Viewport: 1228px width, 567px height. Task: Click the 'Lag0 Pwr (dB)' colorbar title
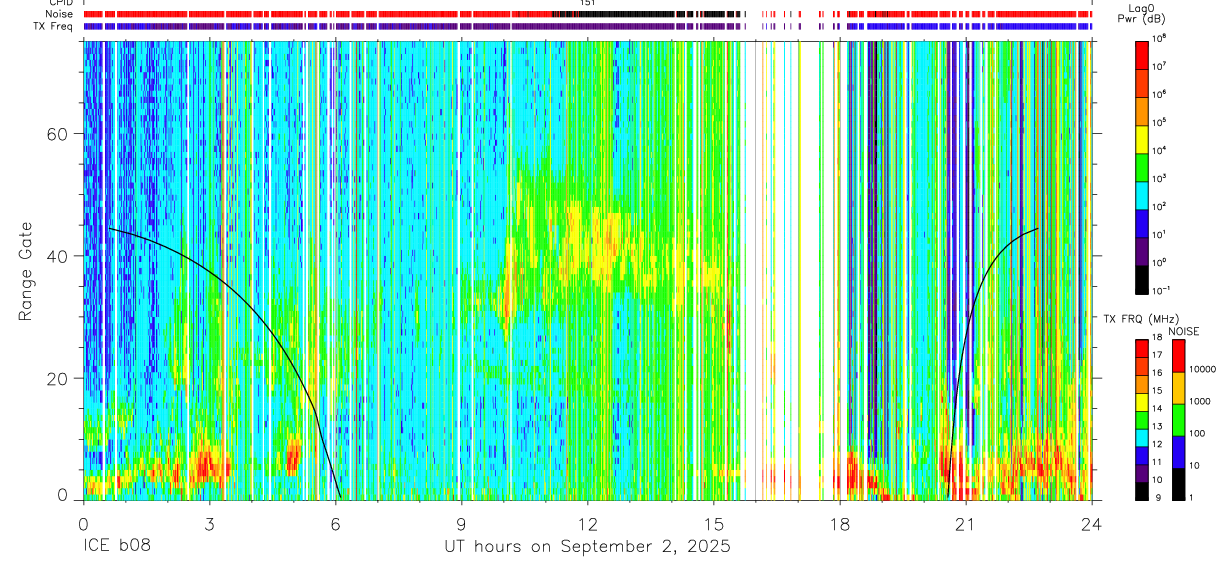click(1144, 12)
